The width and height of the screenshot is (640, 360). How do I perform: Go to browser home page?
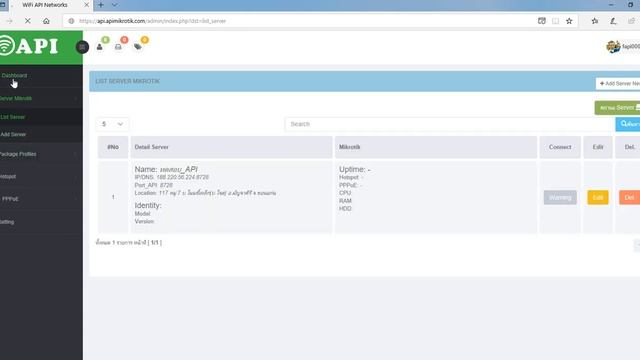click(46, 21)
